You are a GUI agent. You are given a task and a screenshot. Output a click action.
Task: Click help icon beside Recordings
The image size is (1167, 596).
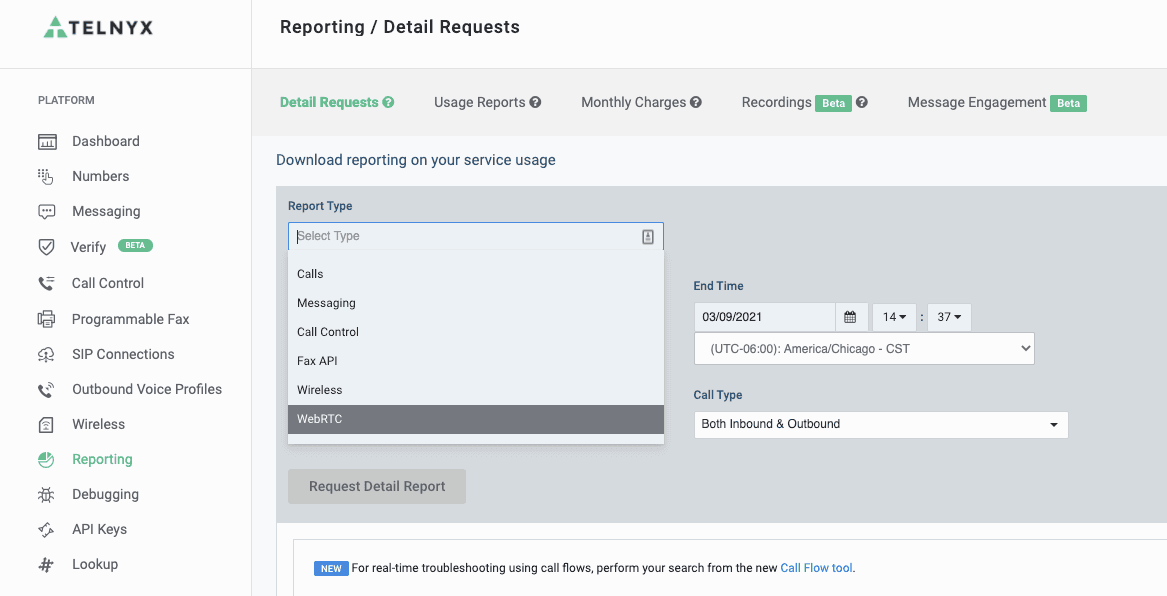tap(862, 103)
